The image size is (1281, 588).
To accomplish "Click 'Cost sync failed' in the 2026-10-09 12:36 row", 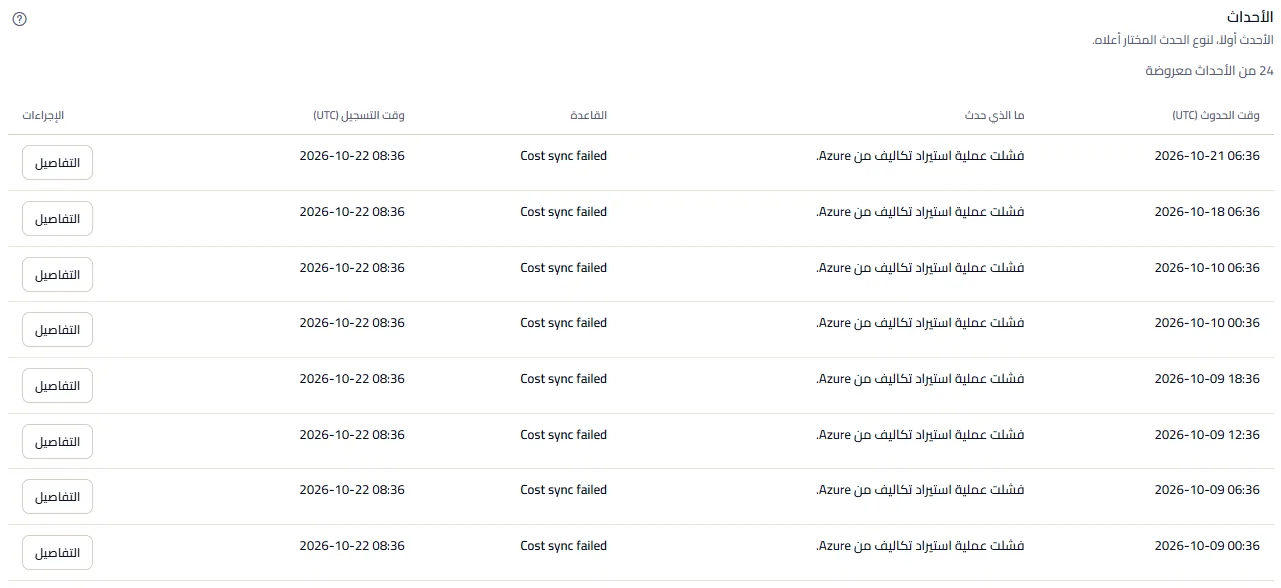I will click(x=564, y=435).
